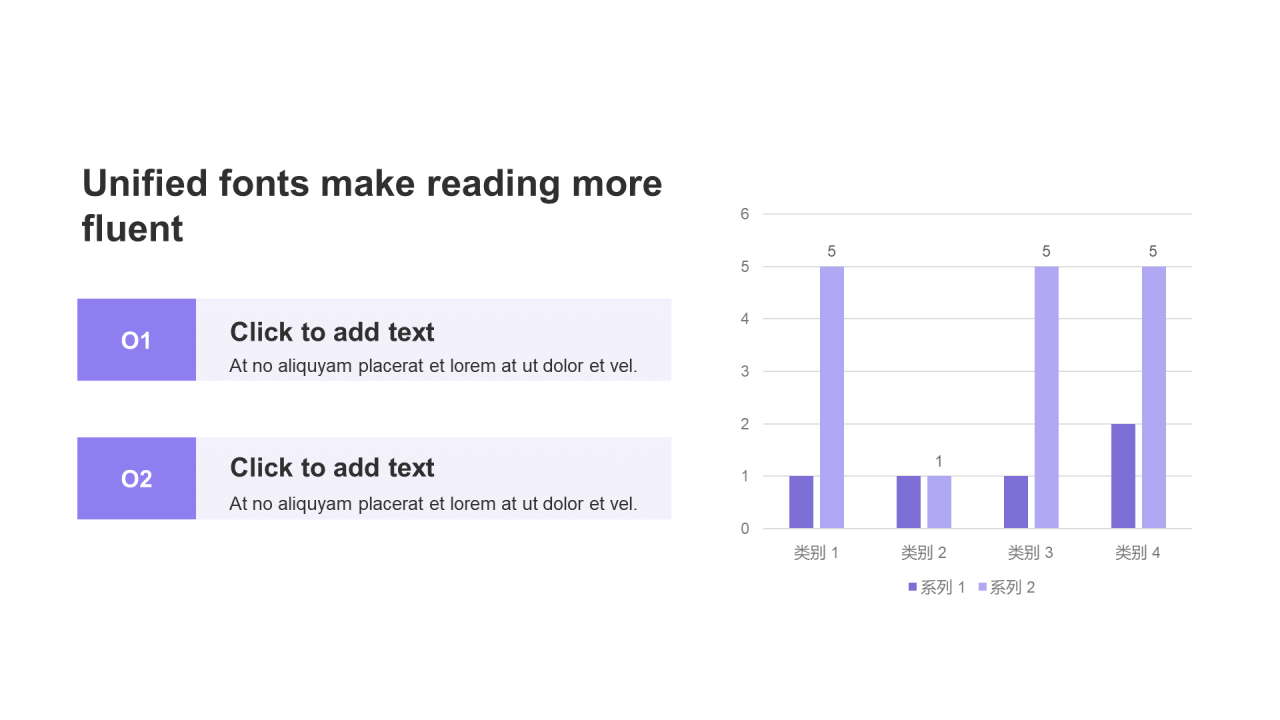The image size is (1280, 720).
Task: Click the tall light bar in 类别 1
Action: 832,397
